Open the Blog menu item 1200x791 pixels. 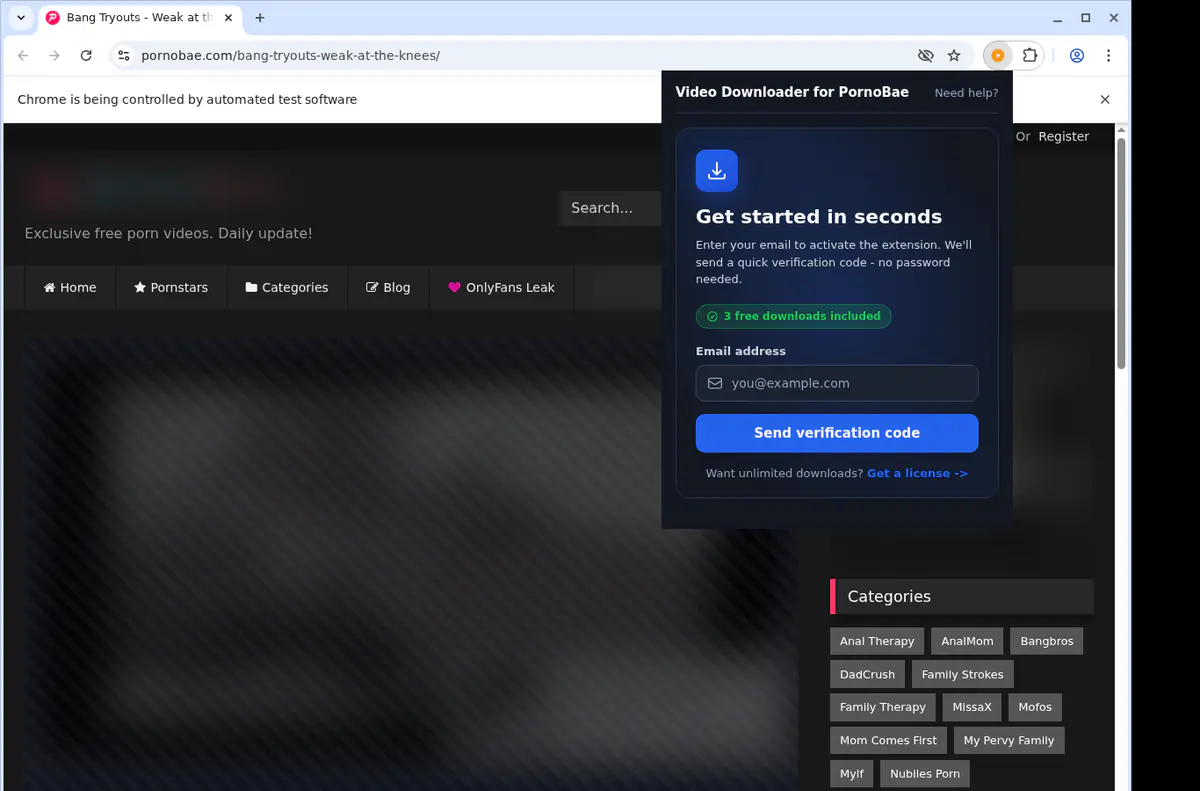coord(388,287)
